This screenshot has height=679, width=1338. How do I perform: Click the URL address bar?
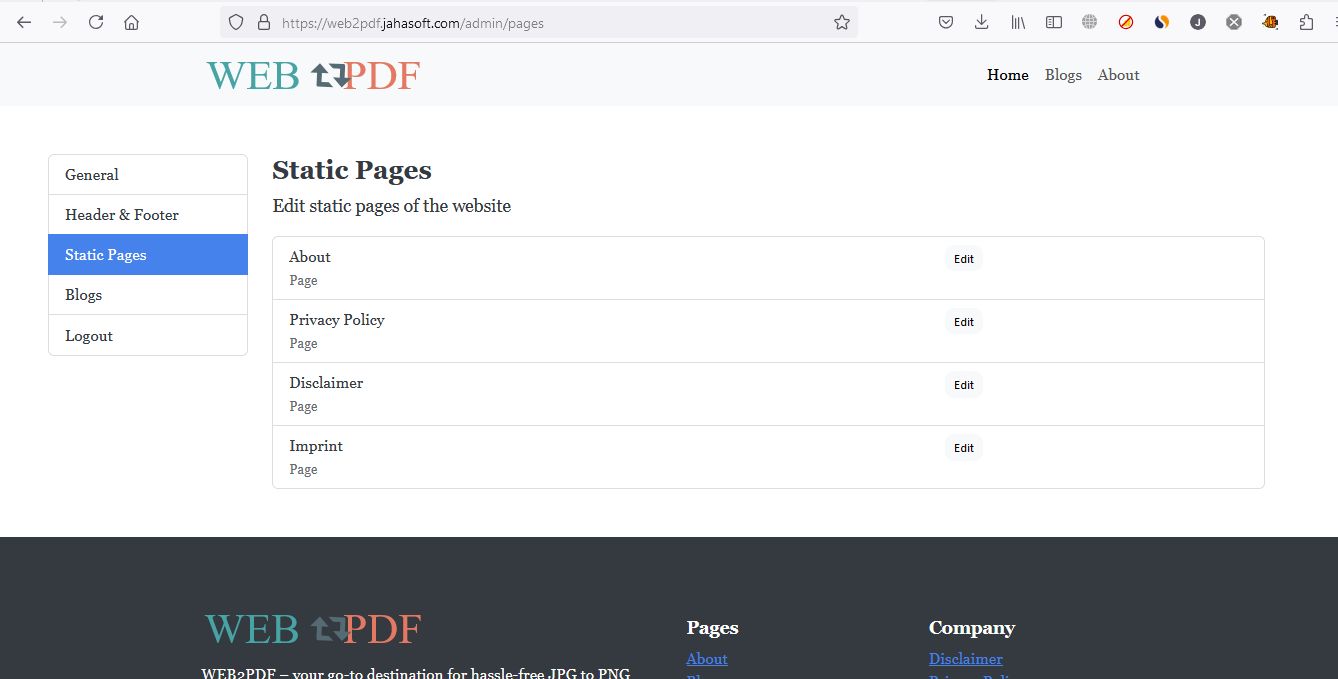pos(550,22)
